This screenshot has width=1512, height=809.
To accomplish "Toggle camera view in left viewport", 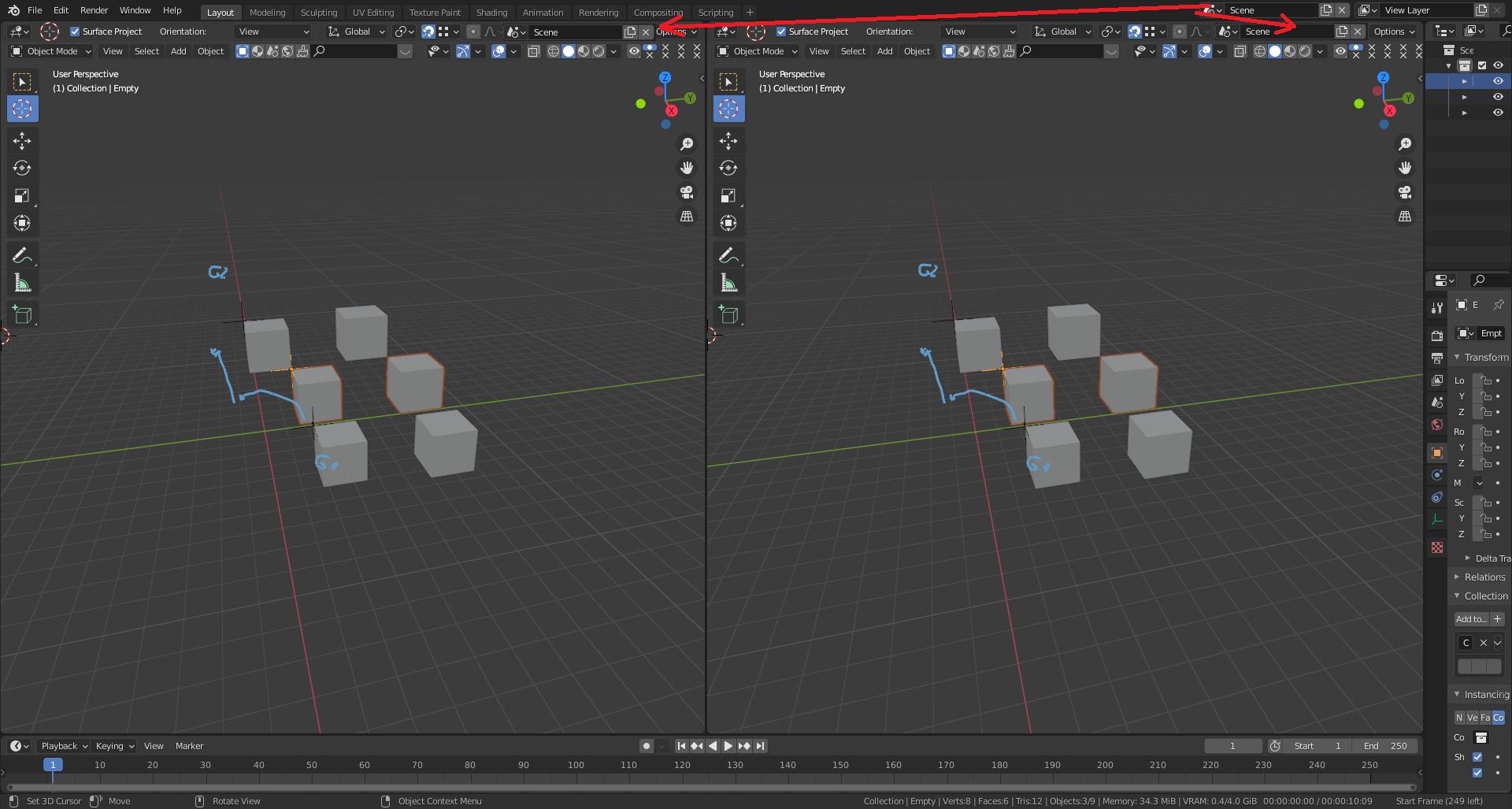I will pyautogui.click(x=687, y=192).
